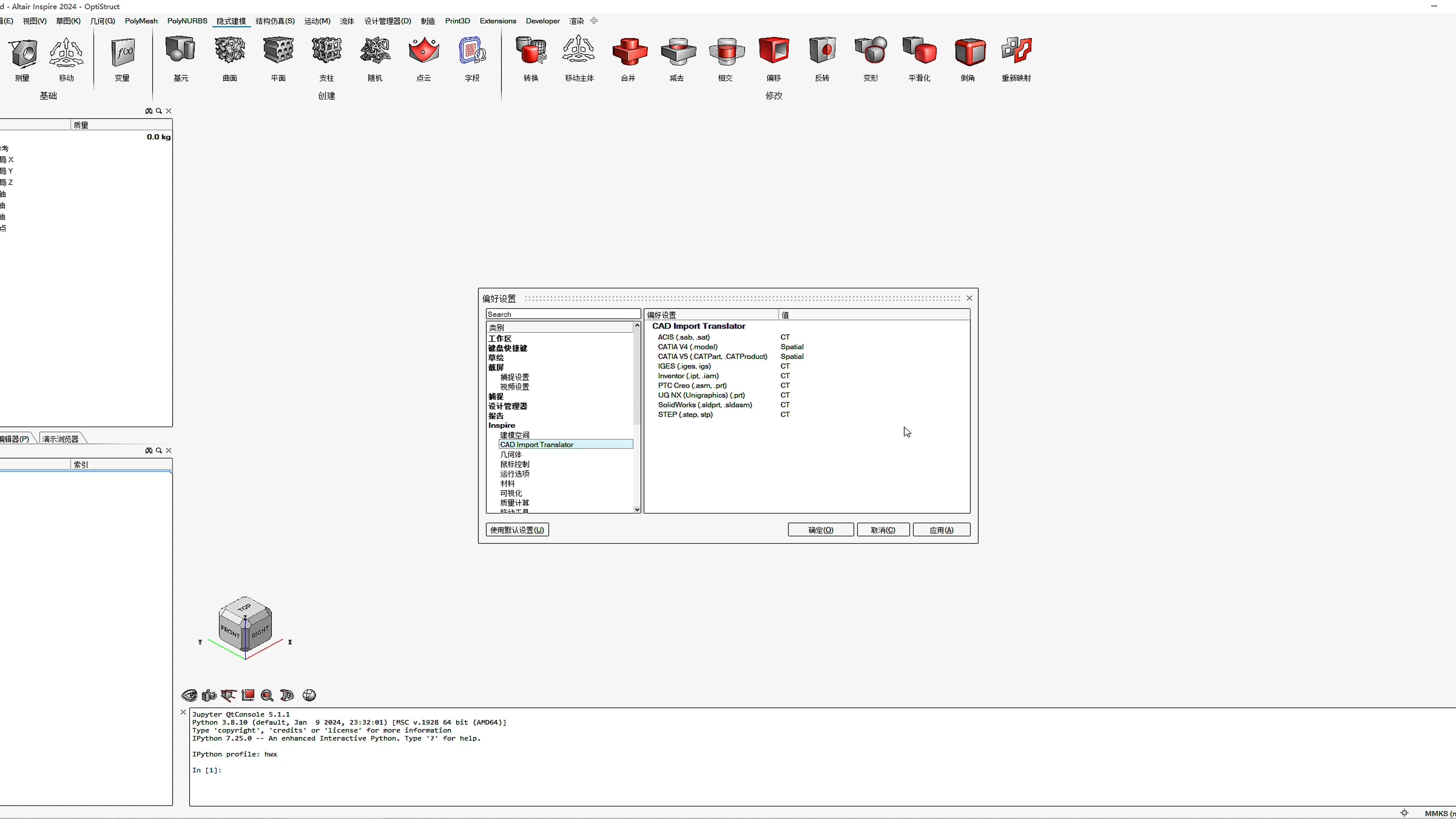Switch to the 演示浏览器 tab
The height and width of the screenshot is (819, 1456).
pyautogui.click(x=61, y=438)
